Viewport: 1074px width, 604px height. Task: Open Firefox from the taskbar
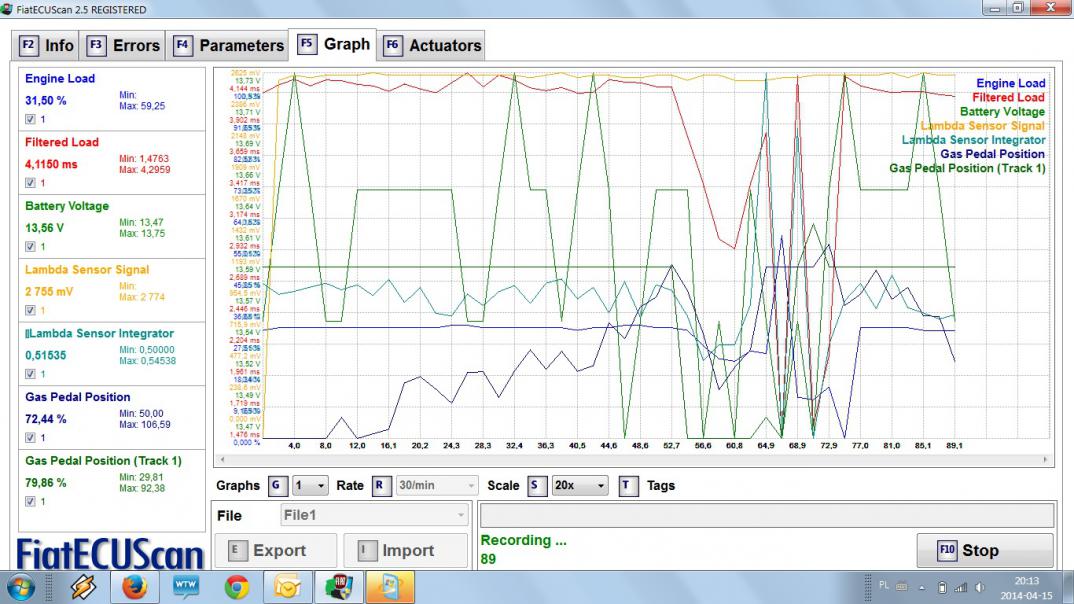coord(135,587)
